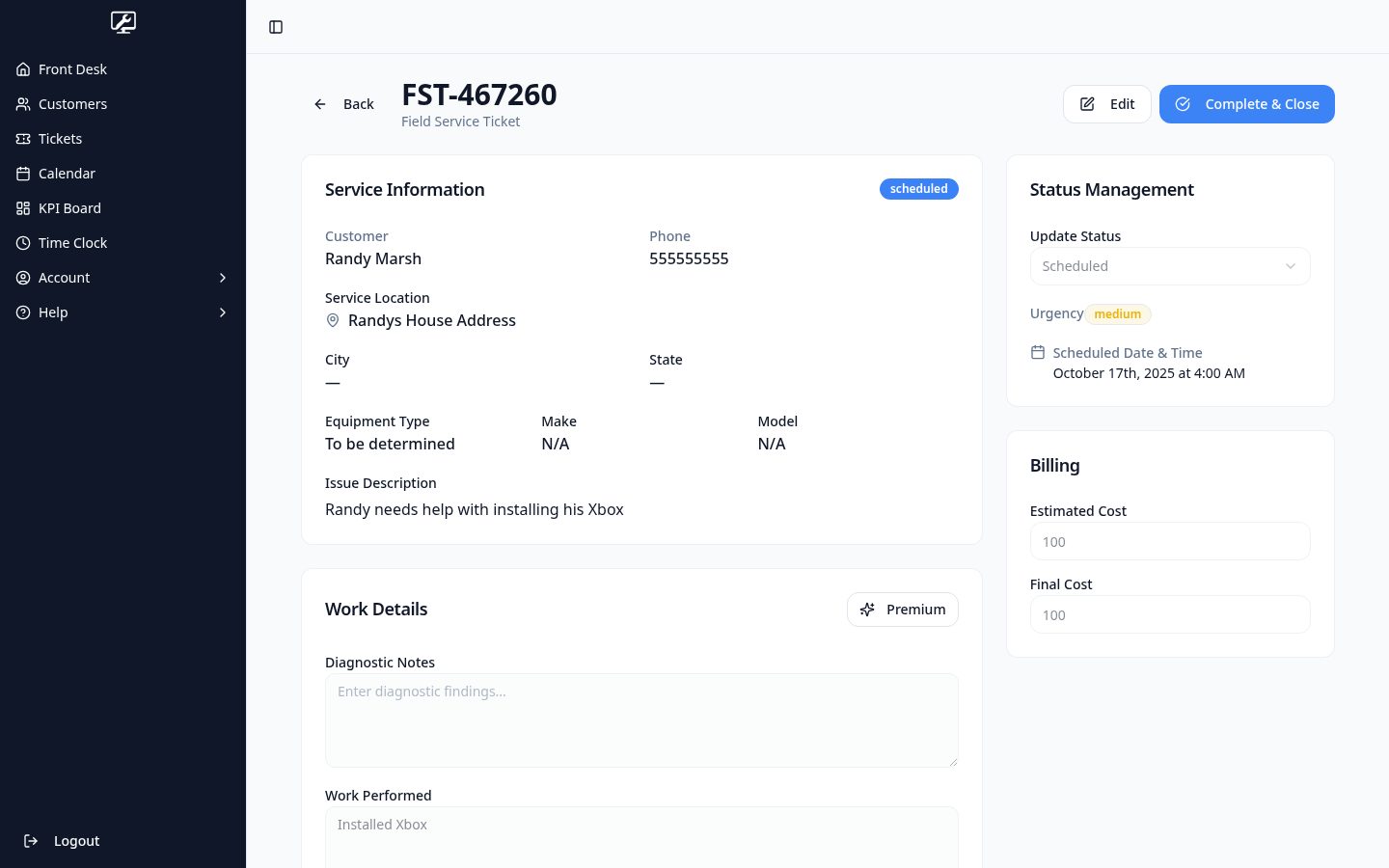Click the Help question-mark icon
The width and height of the screenshot is (1389, 868).
(23, 312)
